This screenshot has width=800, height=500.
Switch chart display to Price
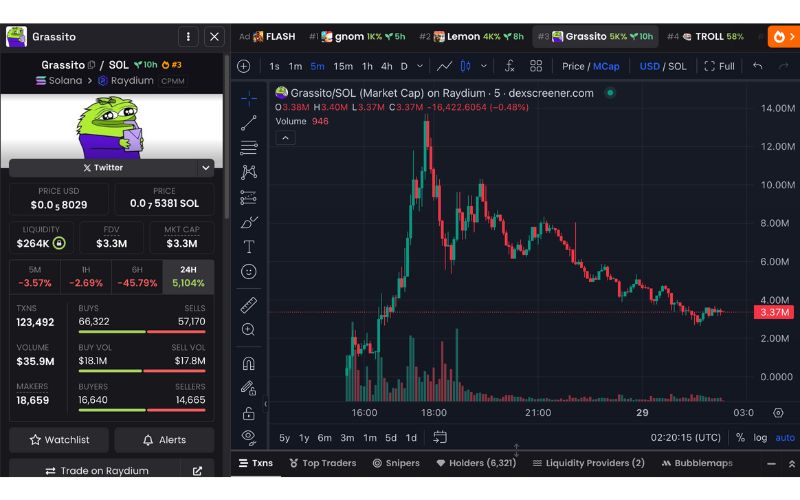point(573,66)
